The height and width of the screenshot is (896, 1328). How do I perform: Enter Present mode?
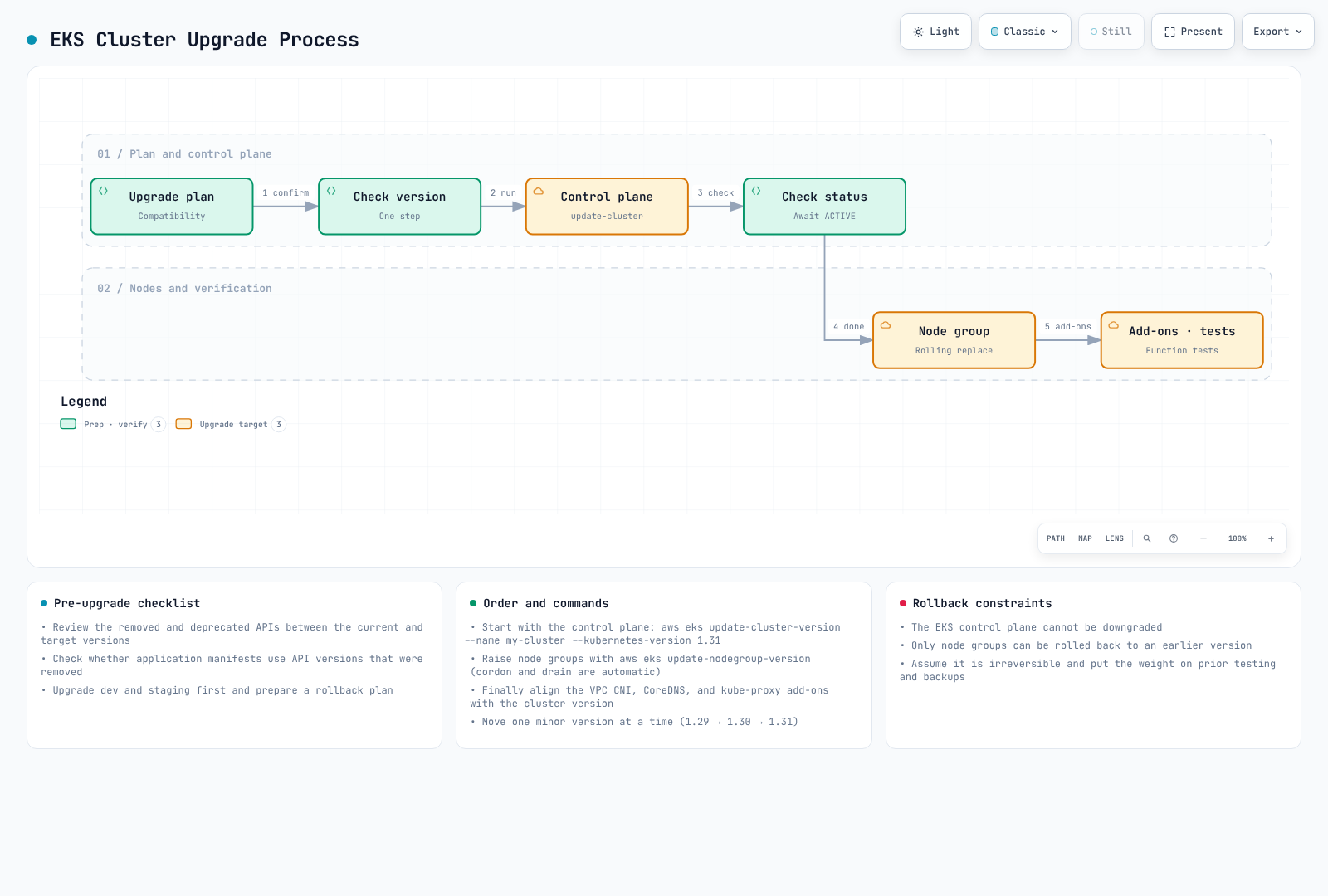(1193, 32)
